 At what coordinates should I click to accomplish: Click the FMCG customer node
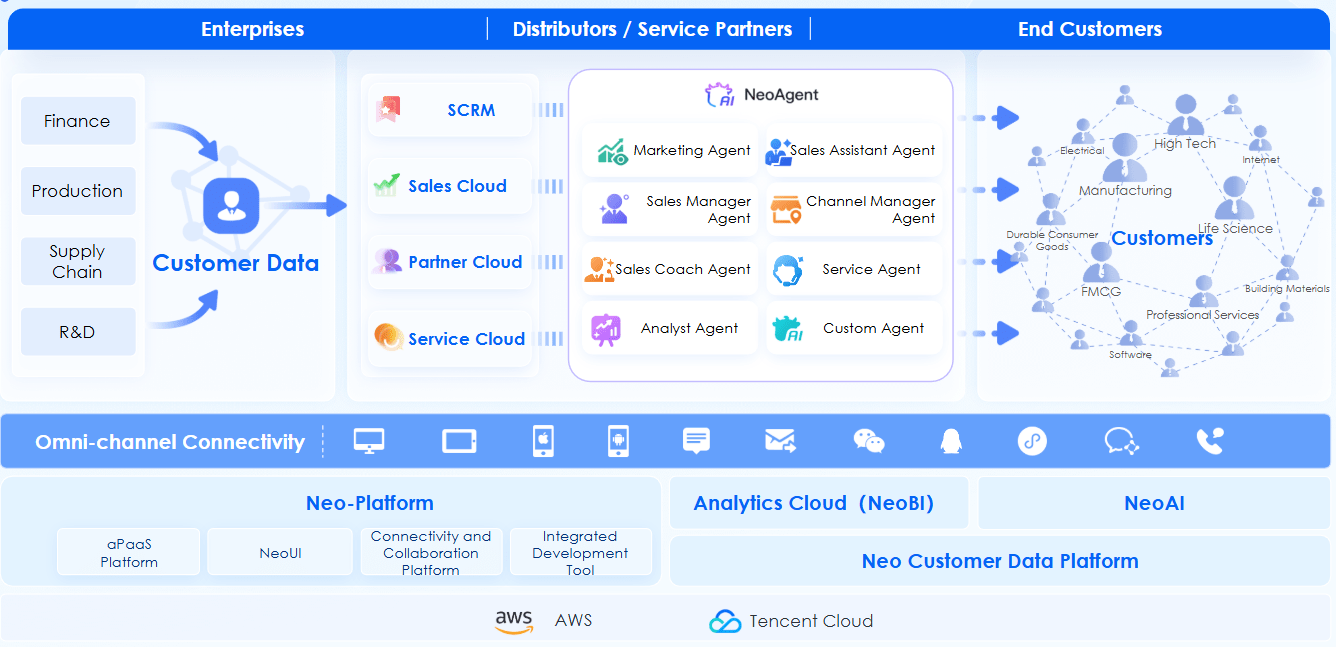pyautogui.click(x=1102, y=262)
